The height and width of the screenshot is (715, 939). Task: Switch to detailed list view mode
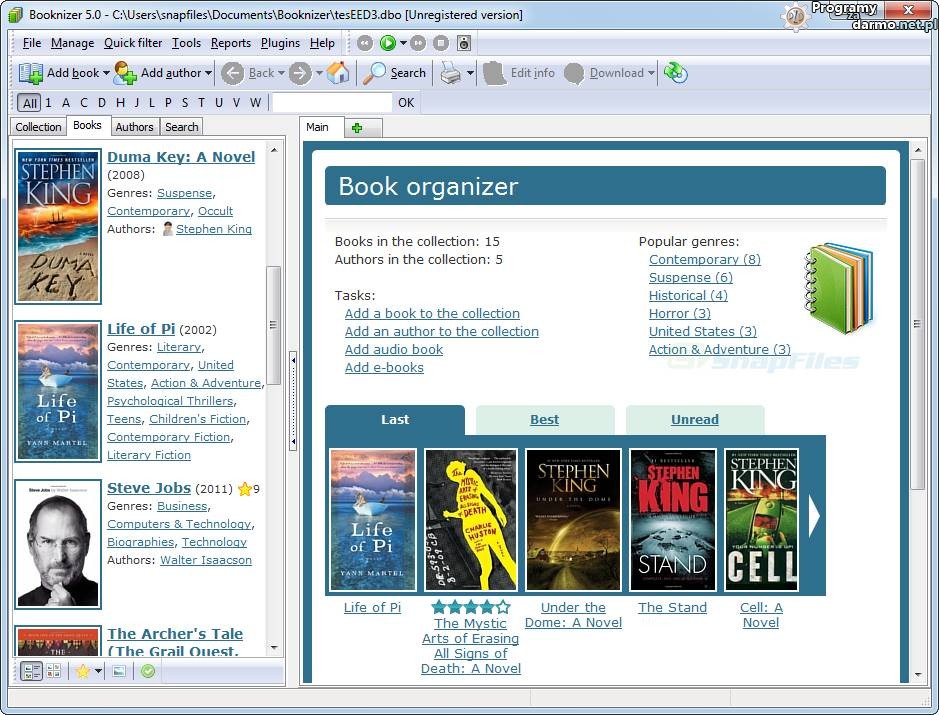pos(30,671)
